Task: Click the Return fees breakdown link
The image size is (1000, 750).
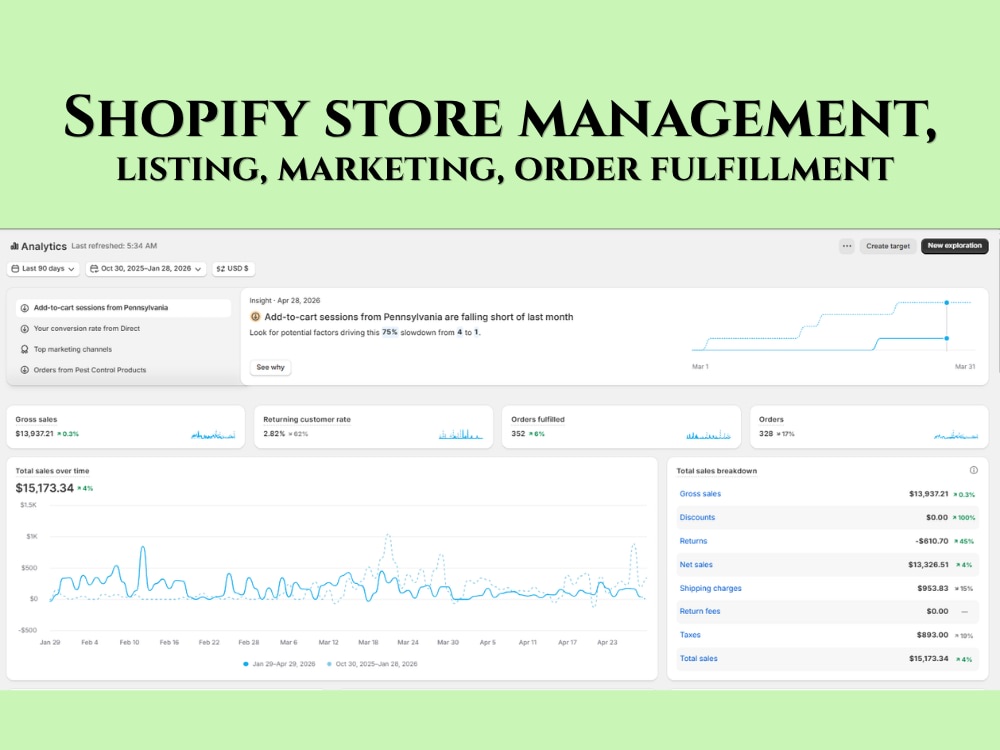Action: (x=700, y=611)
